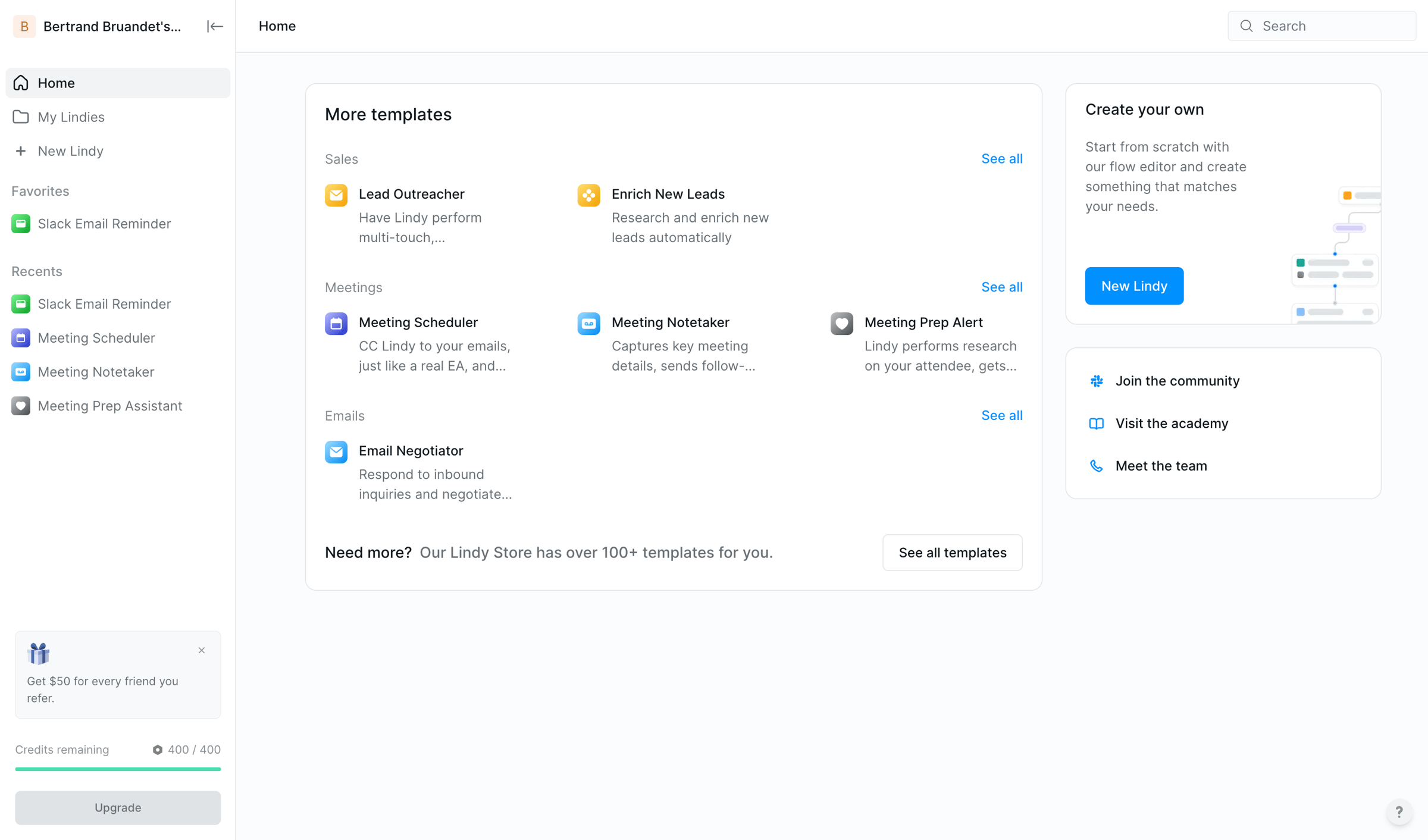Open Slack Email Reminder from Recents
This screenshot has width=1428, height=840.
tap(118, 304)
